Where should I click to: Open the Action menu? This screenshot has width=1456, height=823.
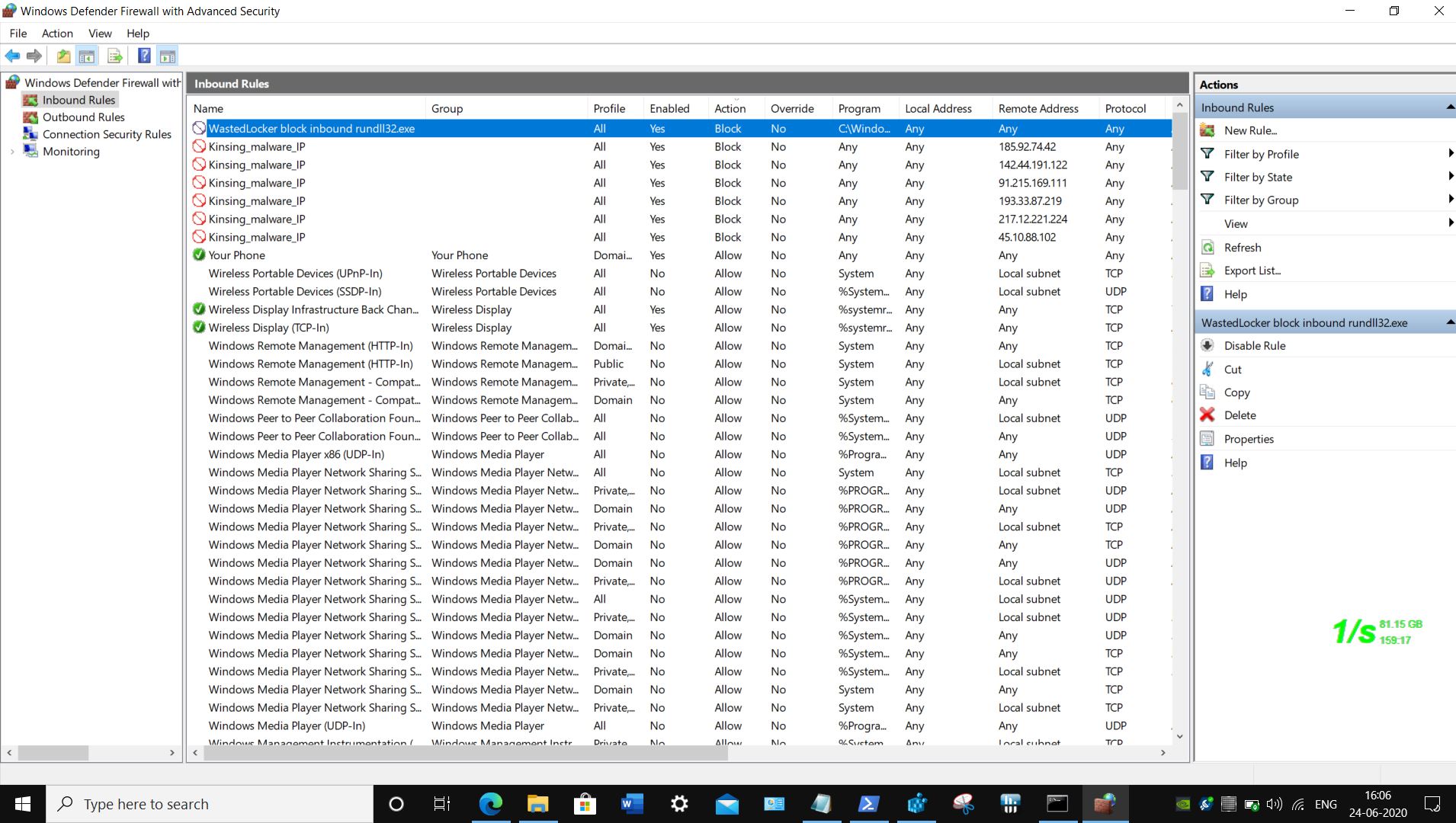pos(57,34)
